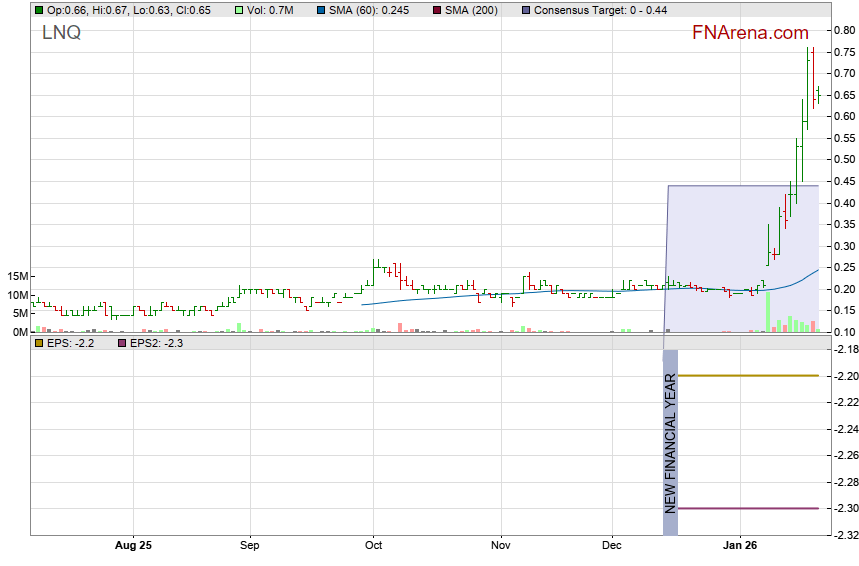Click the light green Vol legend swatch
Viewport: 859px width, 566px height.
[x=238, y=10]
